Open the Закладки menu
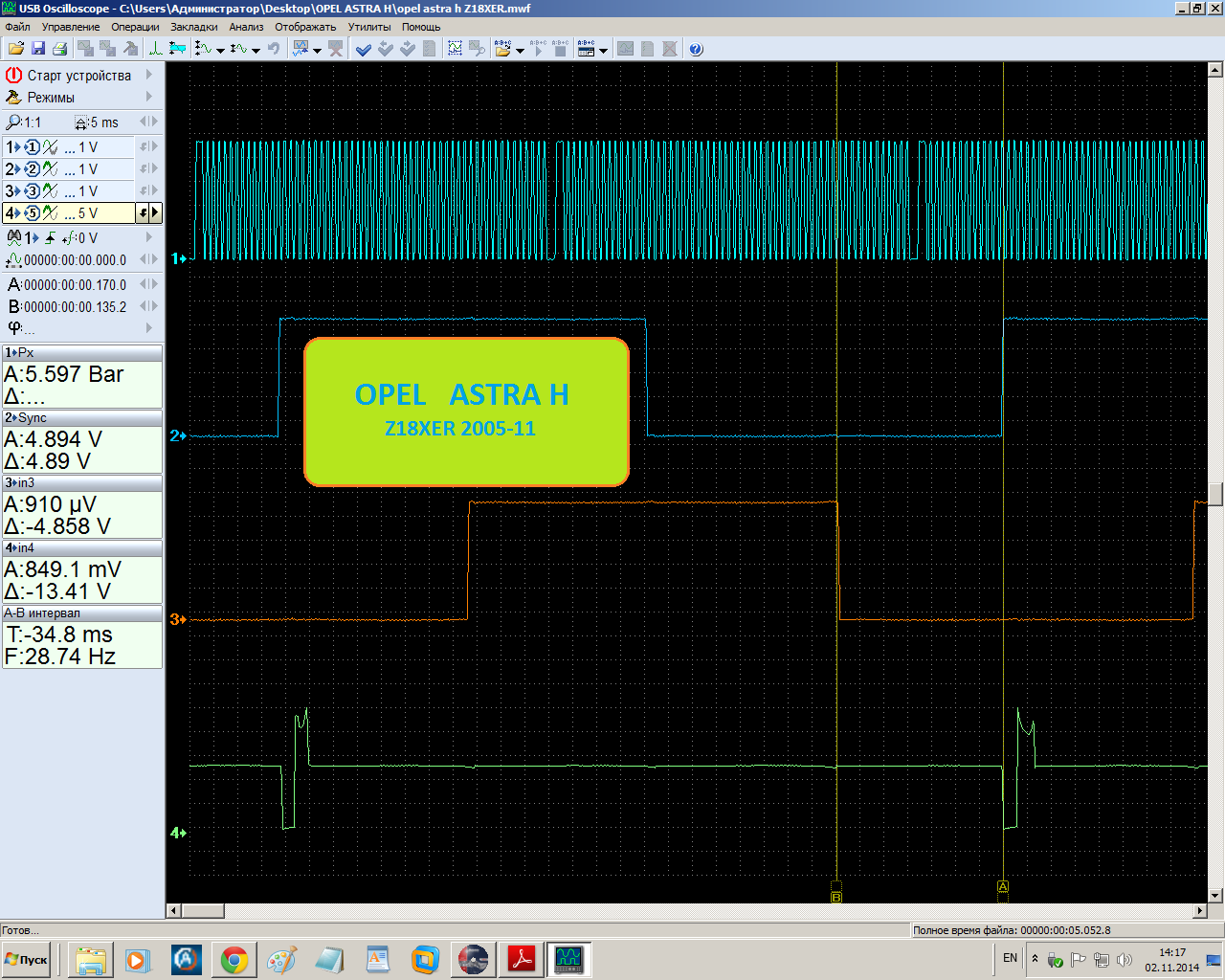Image resolution: width=1225 pixels, height=980 pixels. tap(194, 27)
